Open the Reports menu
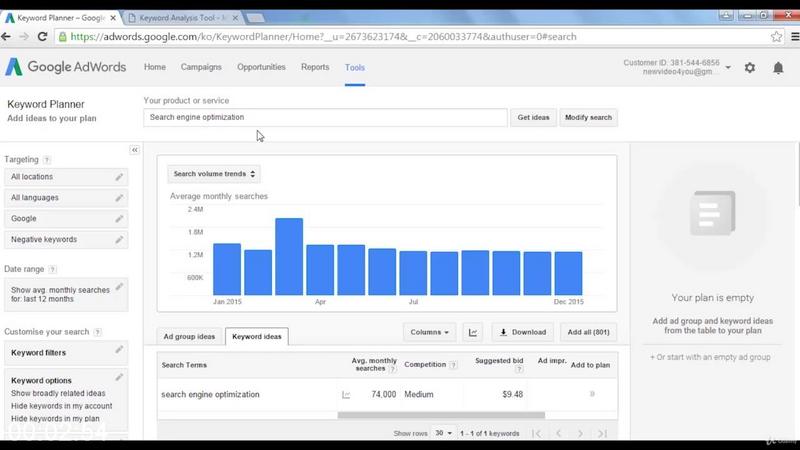This screenshot has height=450, width=800. coord(315,67)
